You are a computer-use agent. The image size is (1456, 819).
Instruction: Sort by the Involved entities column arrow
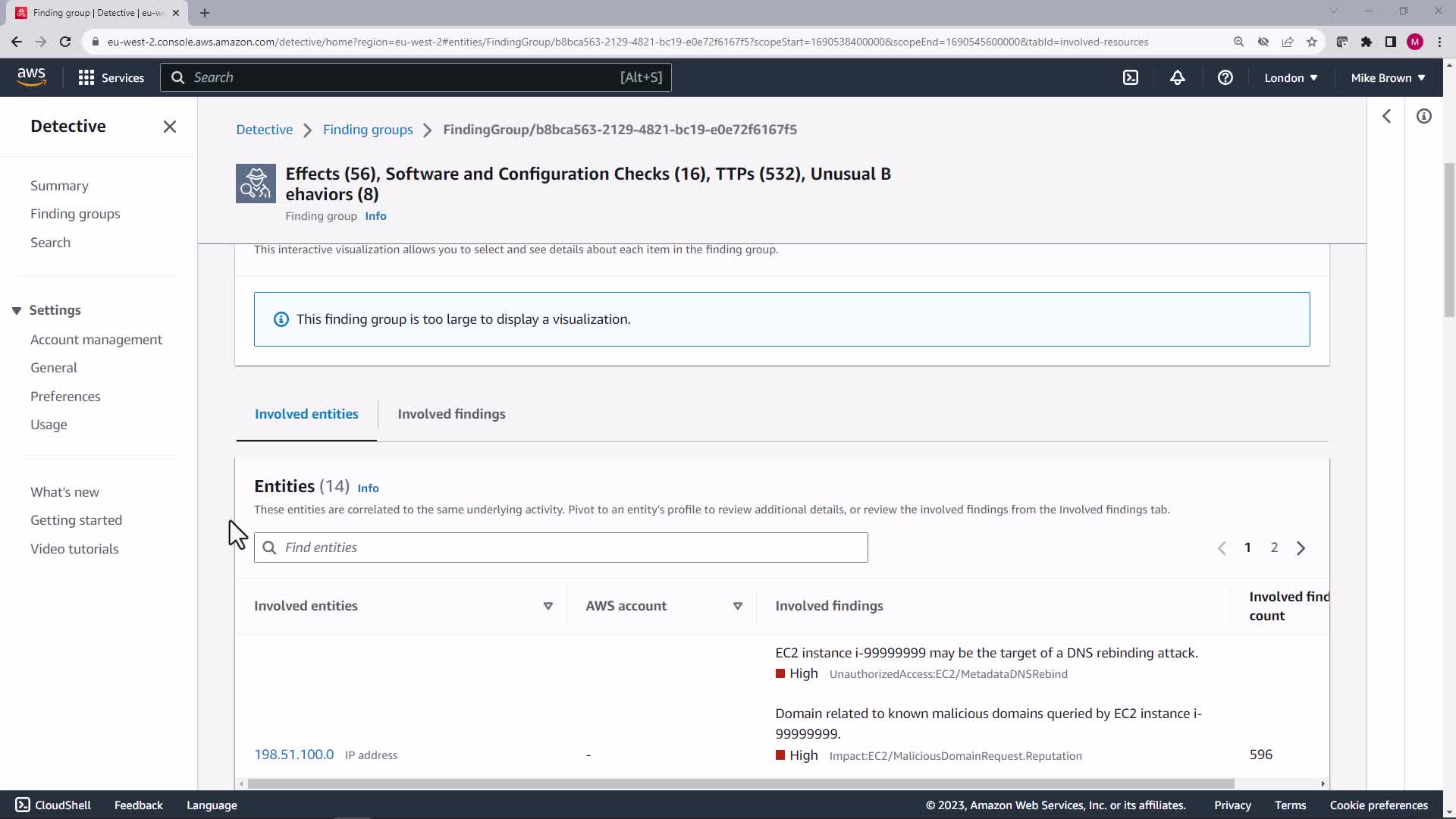(x=548, y=606)
